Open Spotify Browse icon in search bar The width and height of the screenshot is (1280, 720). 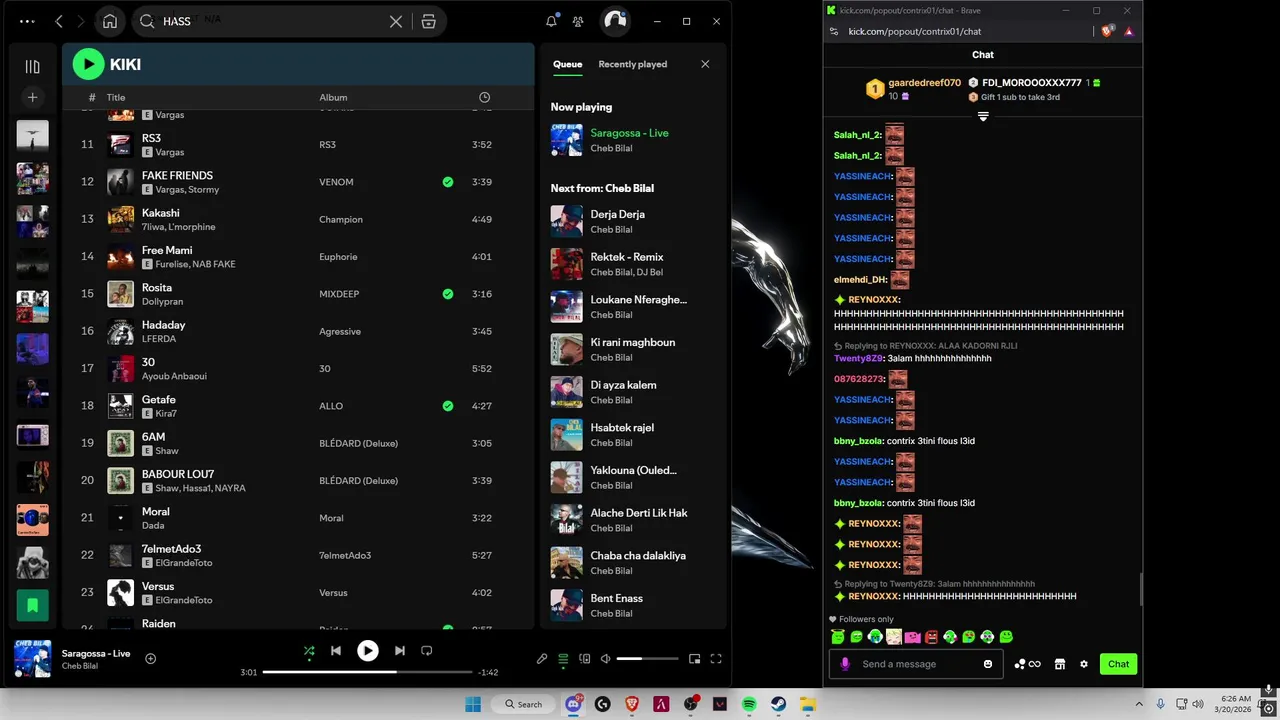[x=428, y=21]
